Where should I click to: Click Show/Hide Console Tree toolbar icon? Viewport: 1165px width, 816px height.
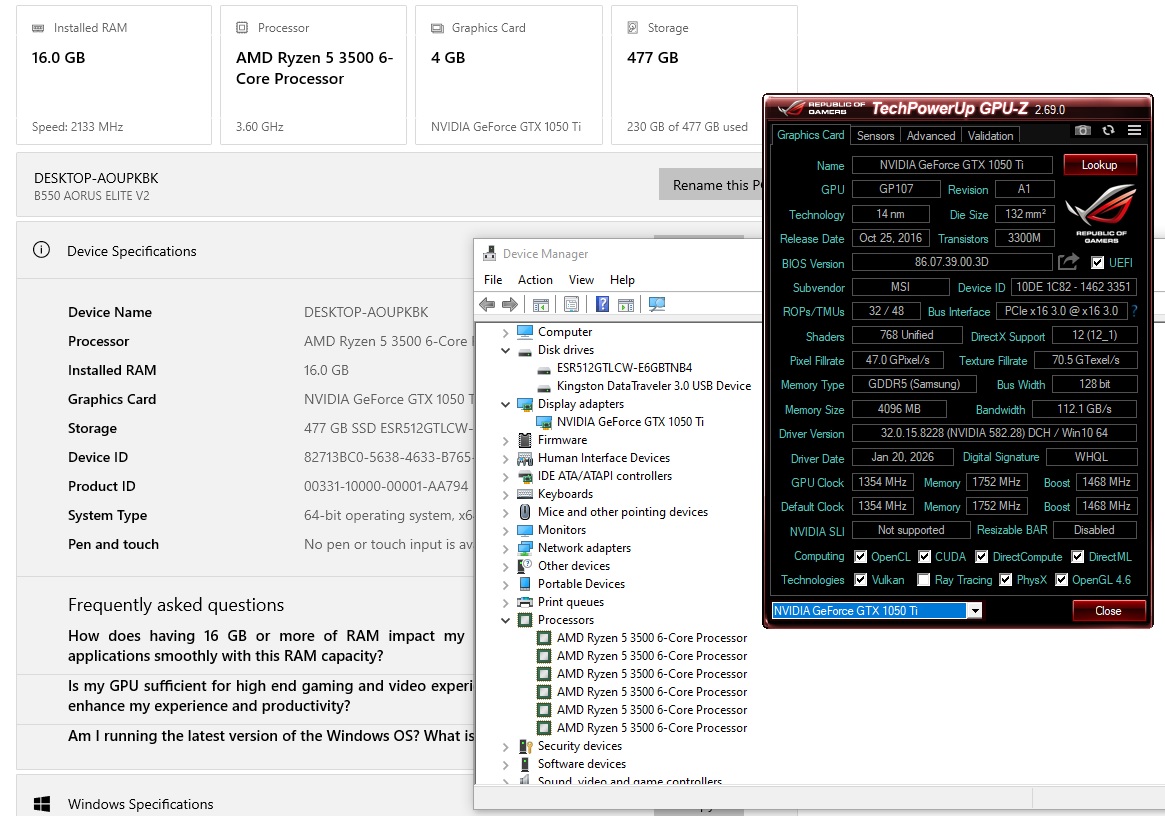541,305
